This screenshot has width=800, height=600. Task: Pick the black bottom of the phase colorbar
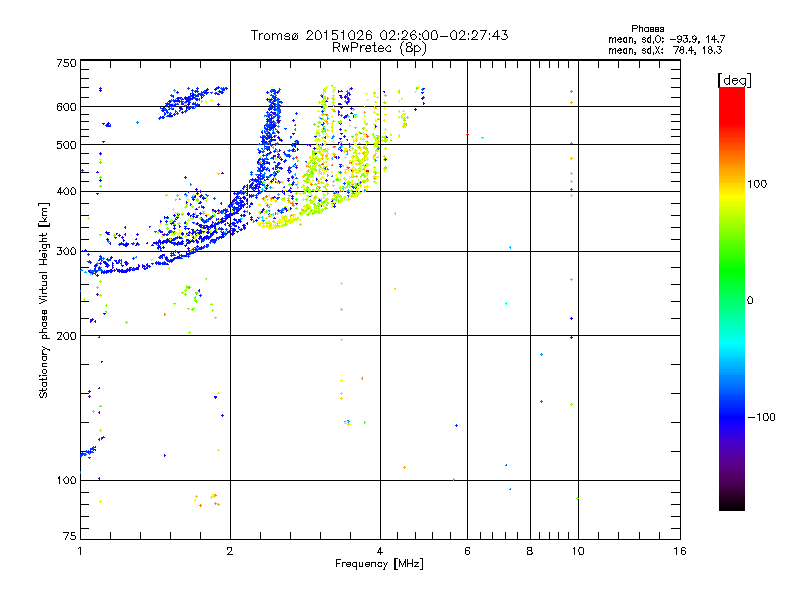[x=732, y=503]
